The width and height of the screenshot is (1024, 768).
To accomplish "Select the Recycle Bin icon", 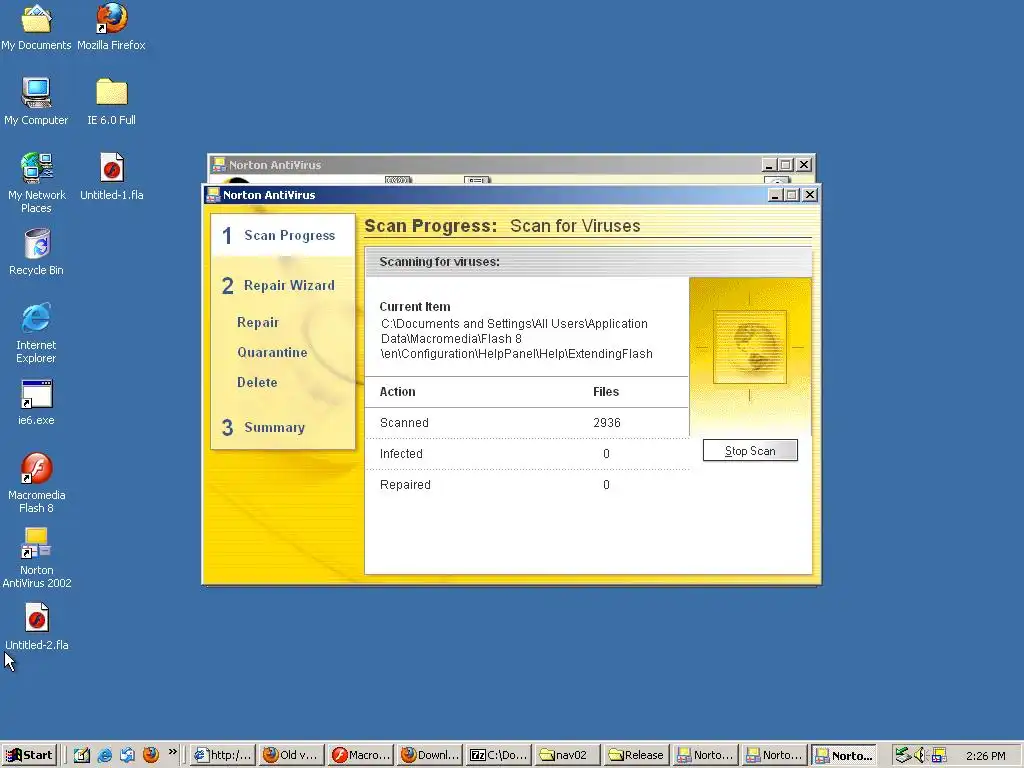I will pos(36,252).
